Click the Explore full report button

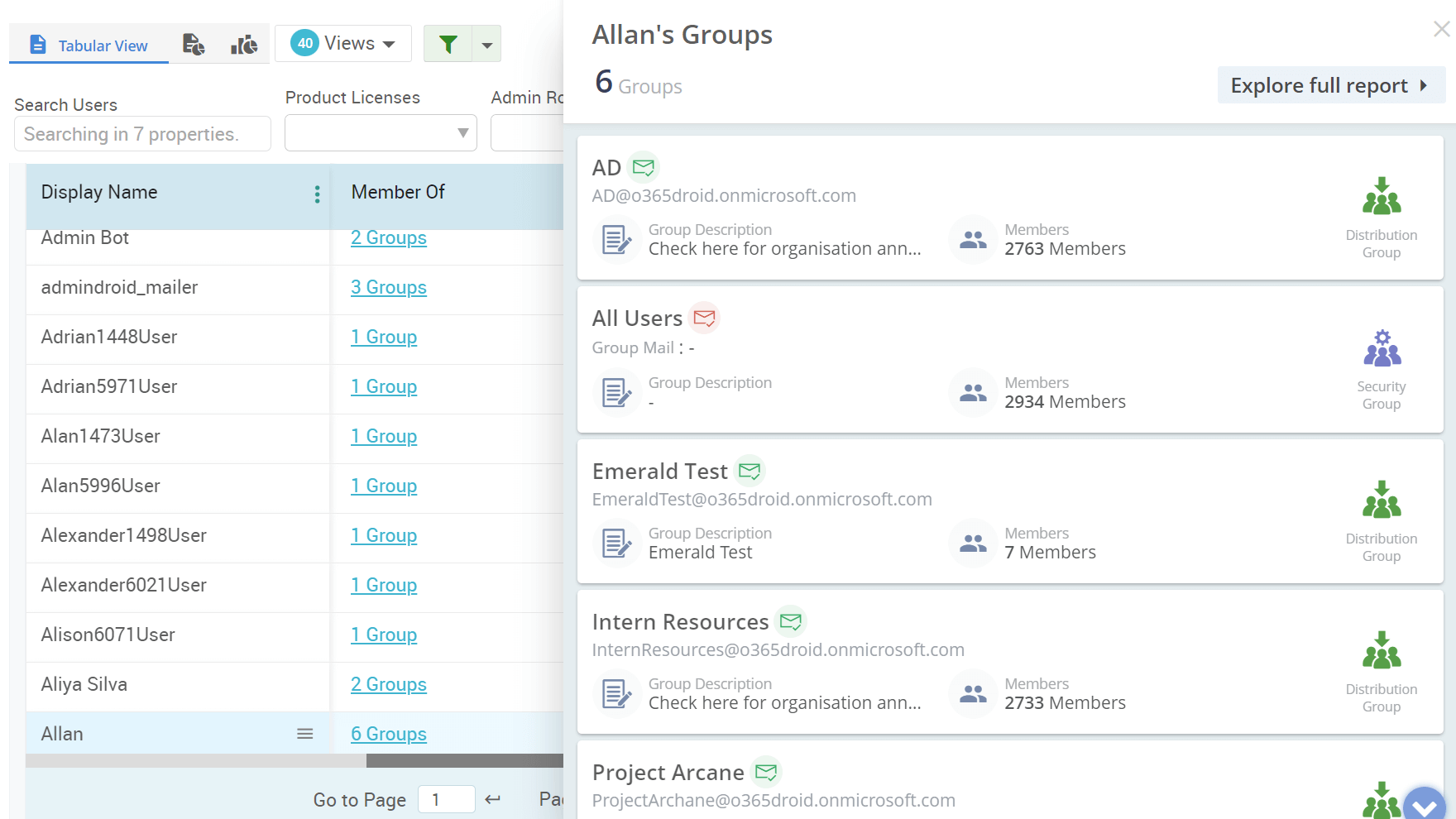tap(1330, 85)
